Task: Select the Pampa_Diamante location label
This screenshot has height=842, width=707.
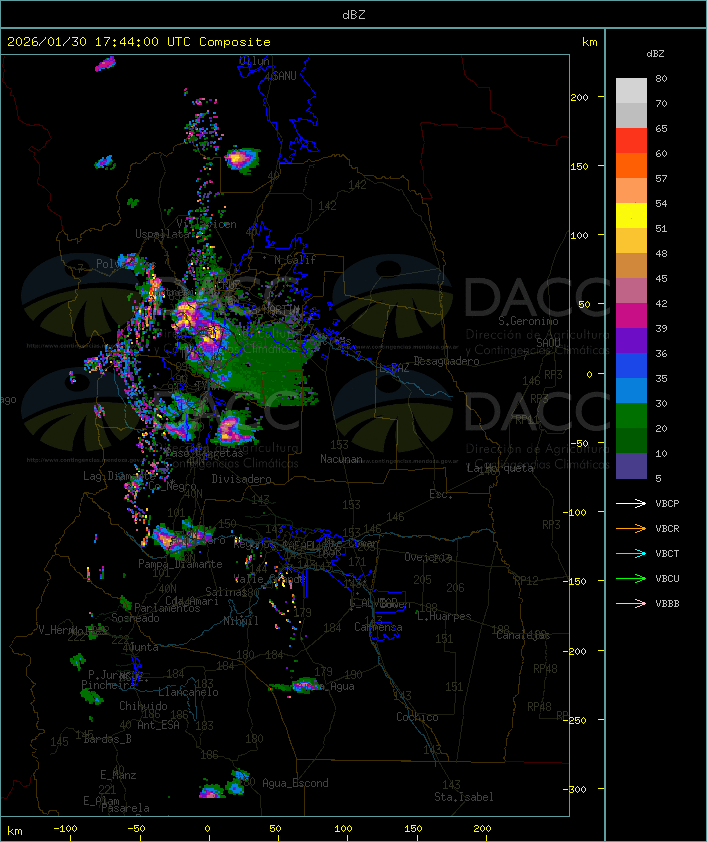Action: 173,564
